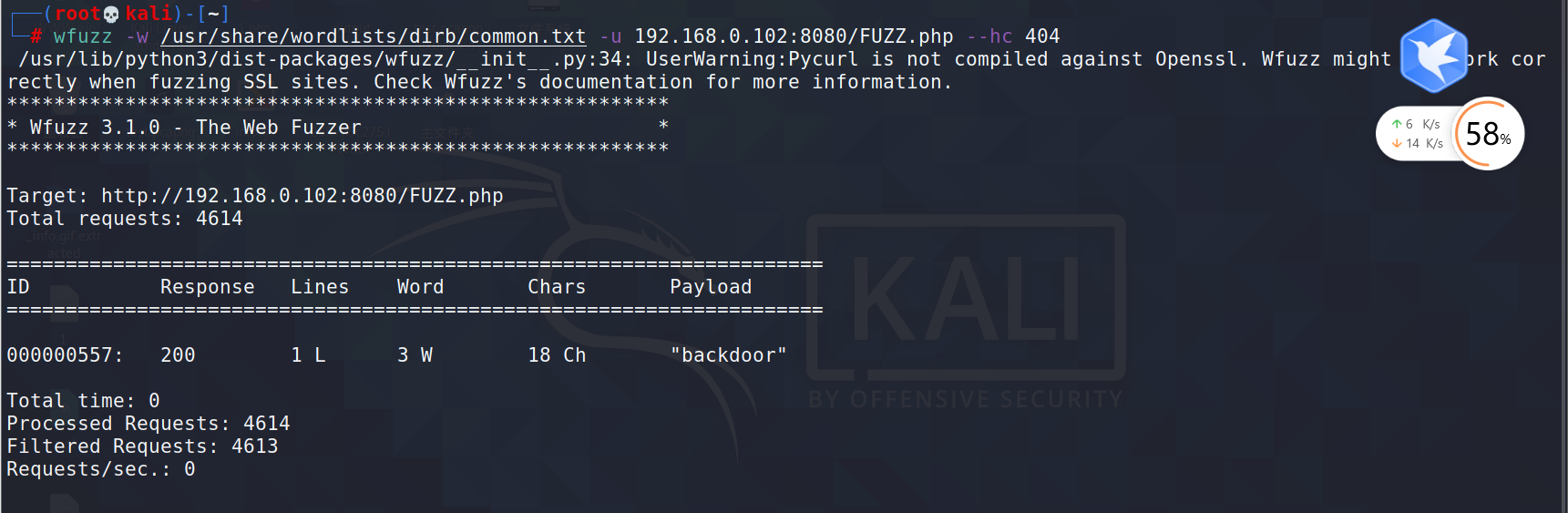Click the --hc option in the command
1568x513 pixels.
989,36
